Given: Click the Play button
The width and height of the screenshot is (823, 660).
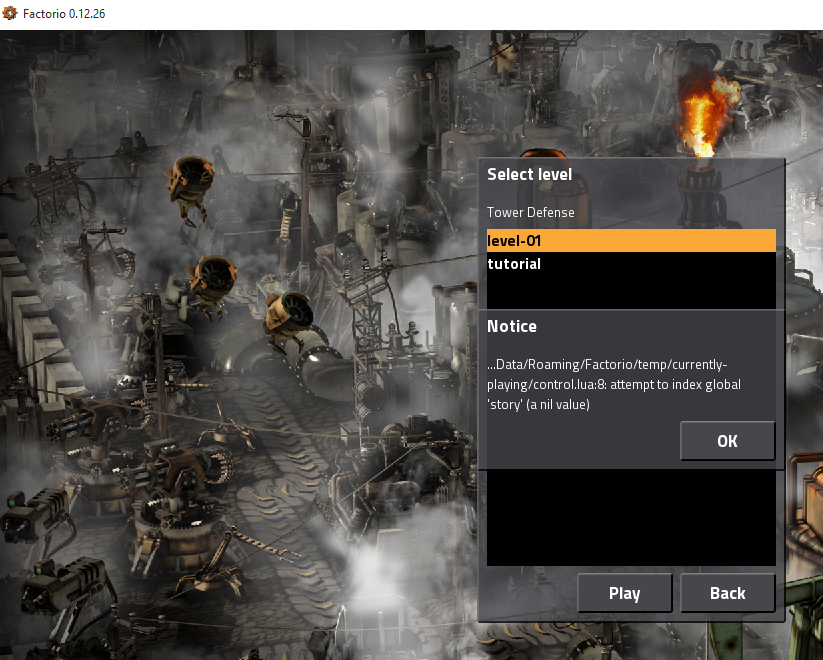Looking at the screenshot, I should (624, 593).
